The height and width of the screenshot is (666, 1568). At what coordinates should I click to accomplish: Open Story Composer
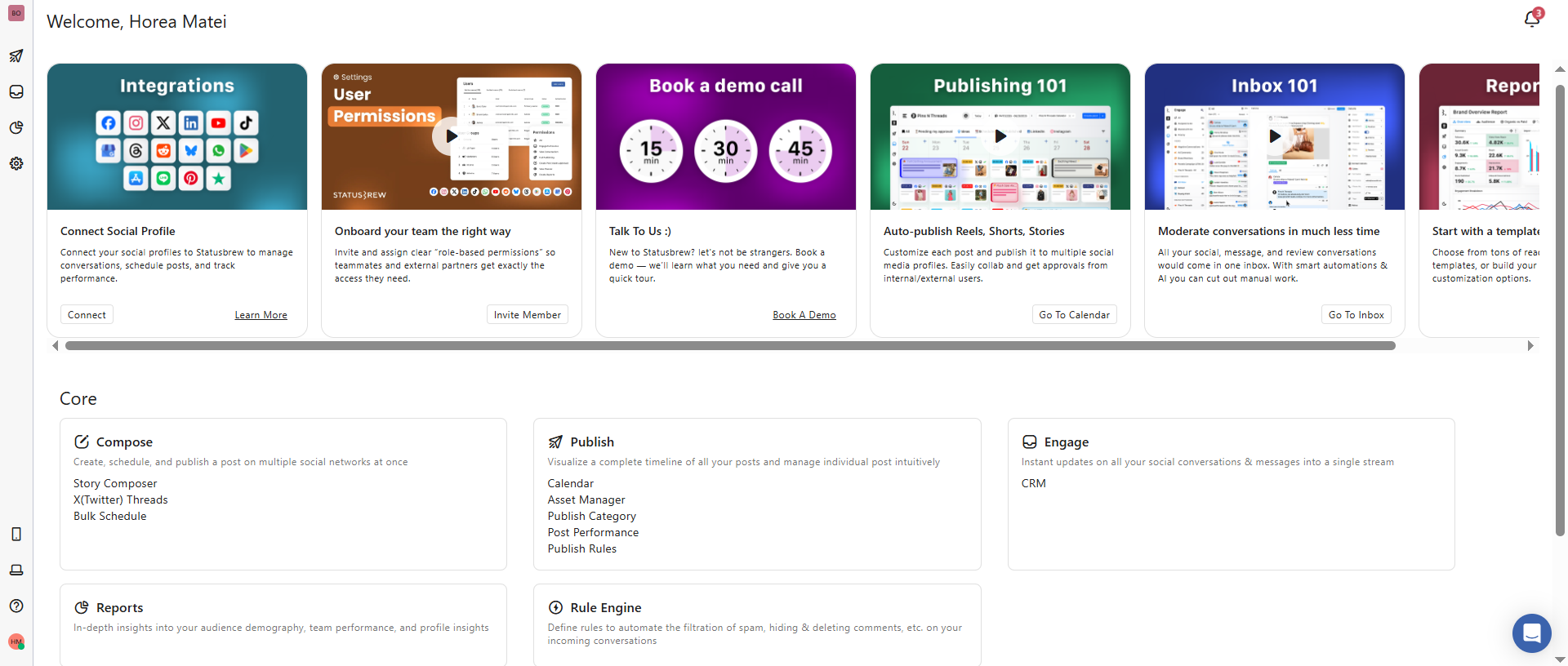(x=115, y=483)
